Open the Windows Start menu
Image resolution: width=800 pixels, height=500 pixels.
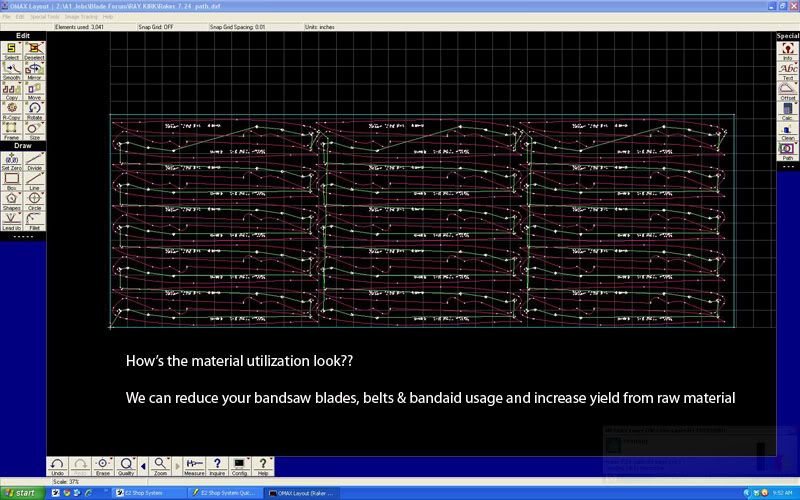(20, 493)
